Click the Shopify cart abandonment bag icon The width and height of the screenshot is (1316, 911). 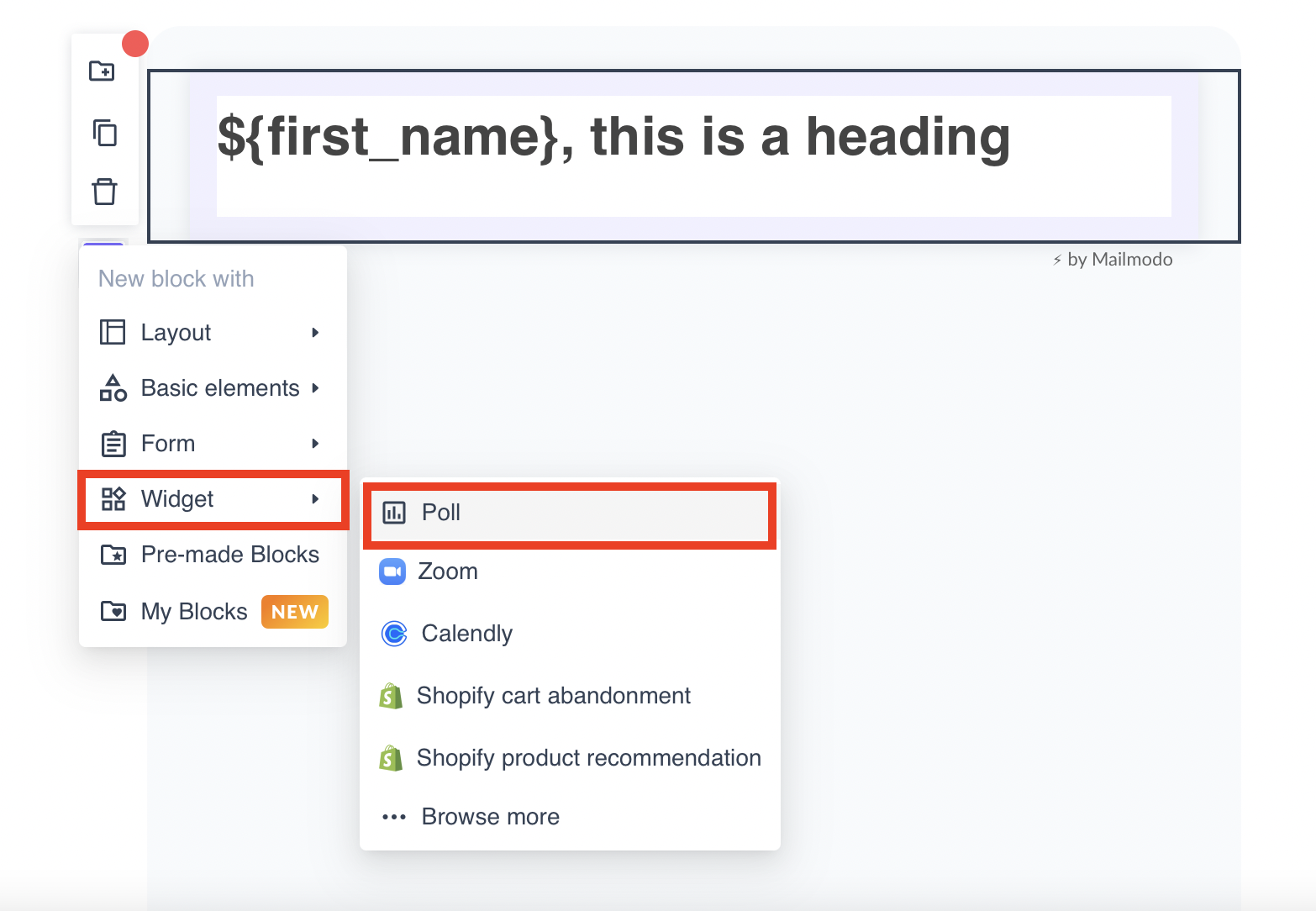391,696
